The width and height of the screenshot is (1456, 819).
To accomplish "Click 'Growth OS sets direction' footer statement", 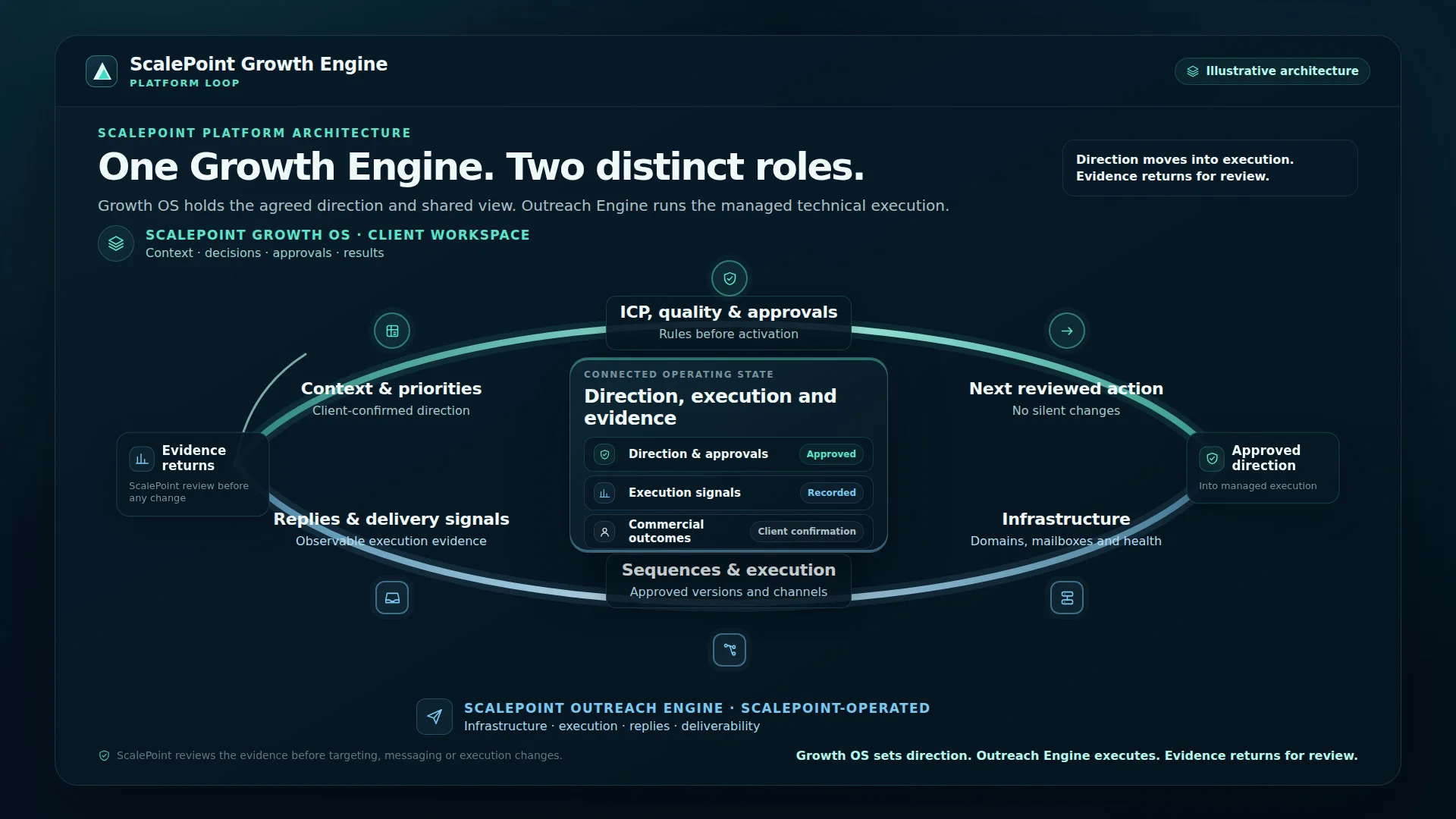I will (x=1077, y=756).
